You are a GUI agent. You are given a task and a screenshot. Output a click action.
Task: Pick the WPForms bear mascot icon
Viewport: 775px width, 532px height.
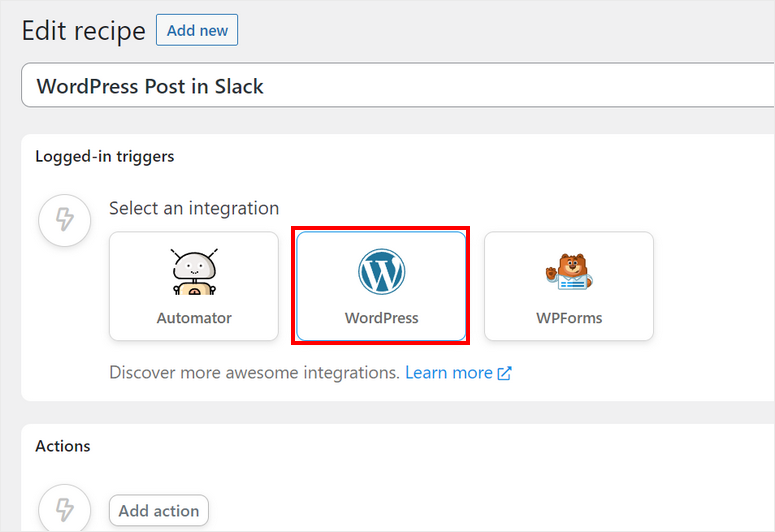click(569, 272)
